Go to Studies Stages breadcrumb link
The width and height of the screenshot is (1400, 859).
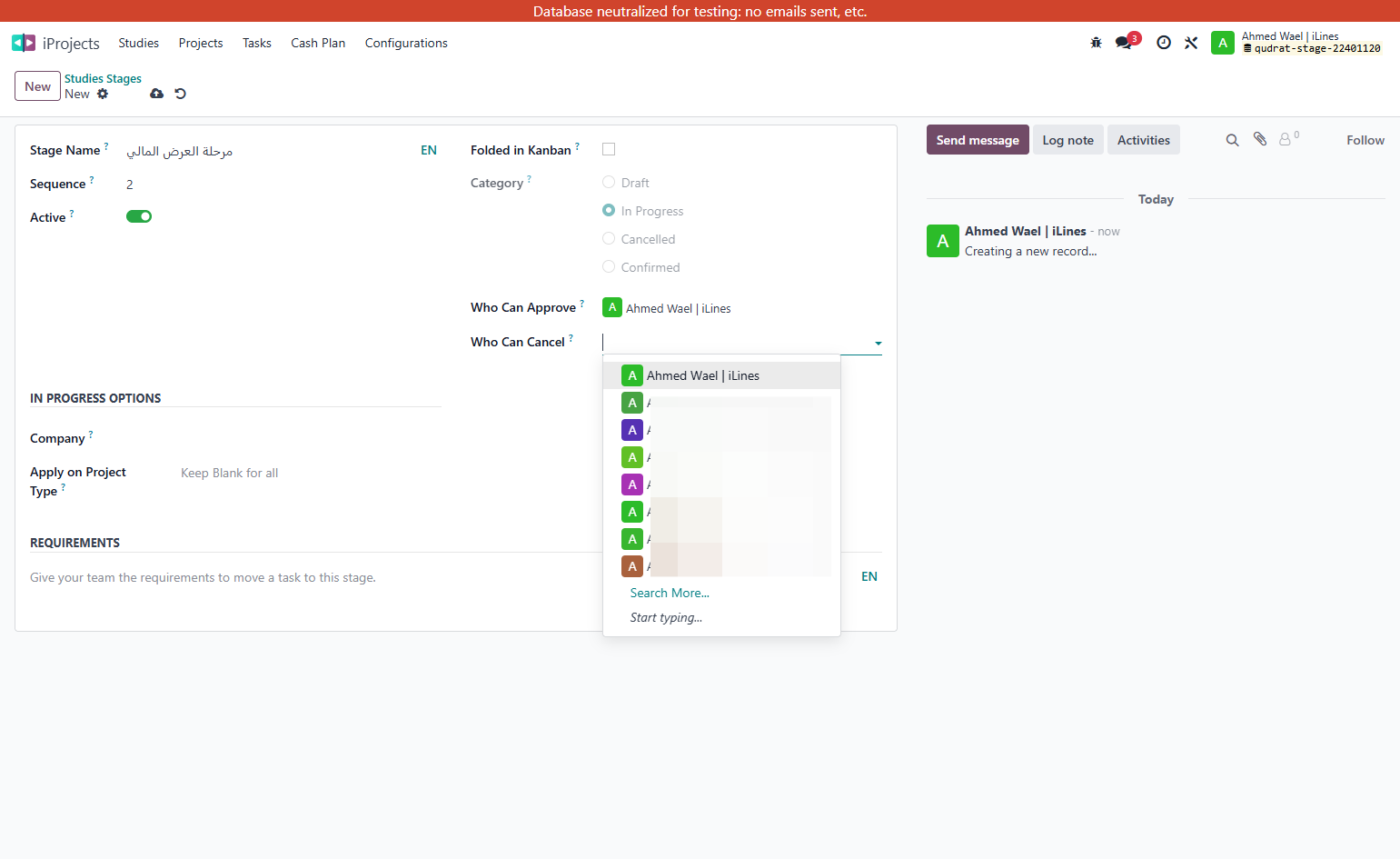[x=103, y=78]
